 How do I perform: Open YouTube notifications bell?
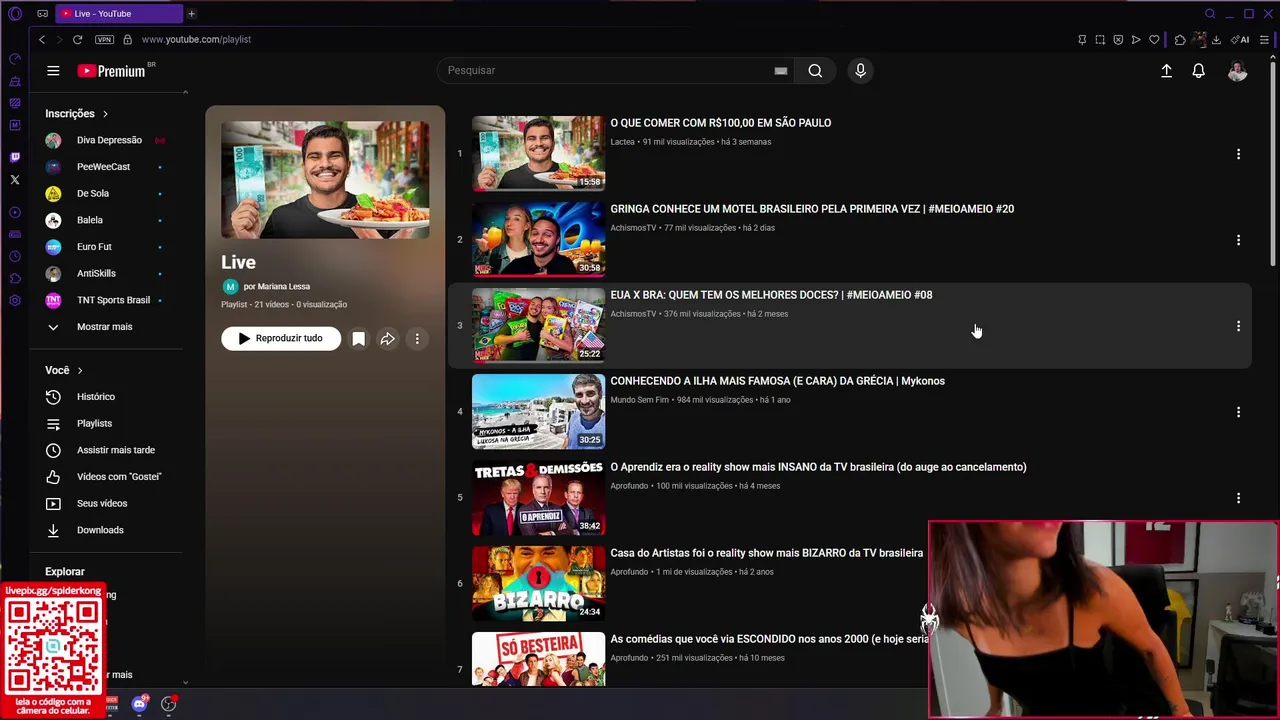[1198, 71]
